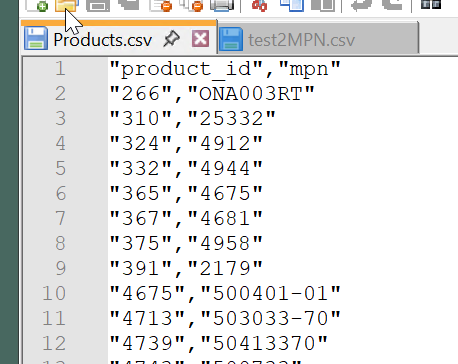Click the row "310","25332"
This screenshot has height=364, width=458.
pos(192,119)
